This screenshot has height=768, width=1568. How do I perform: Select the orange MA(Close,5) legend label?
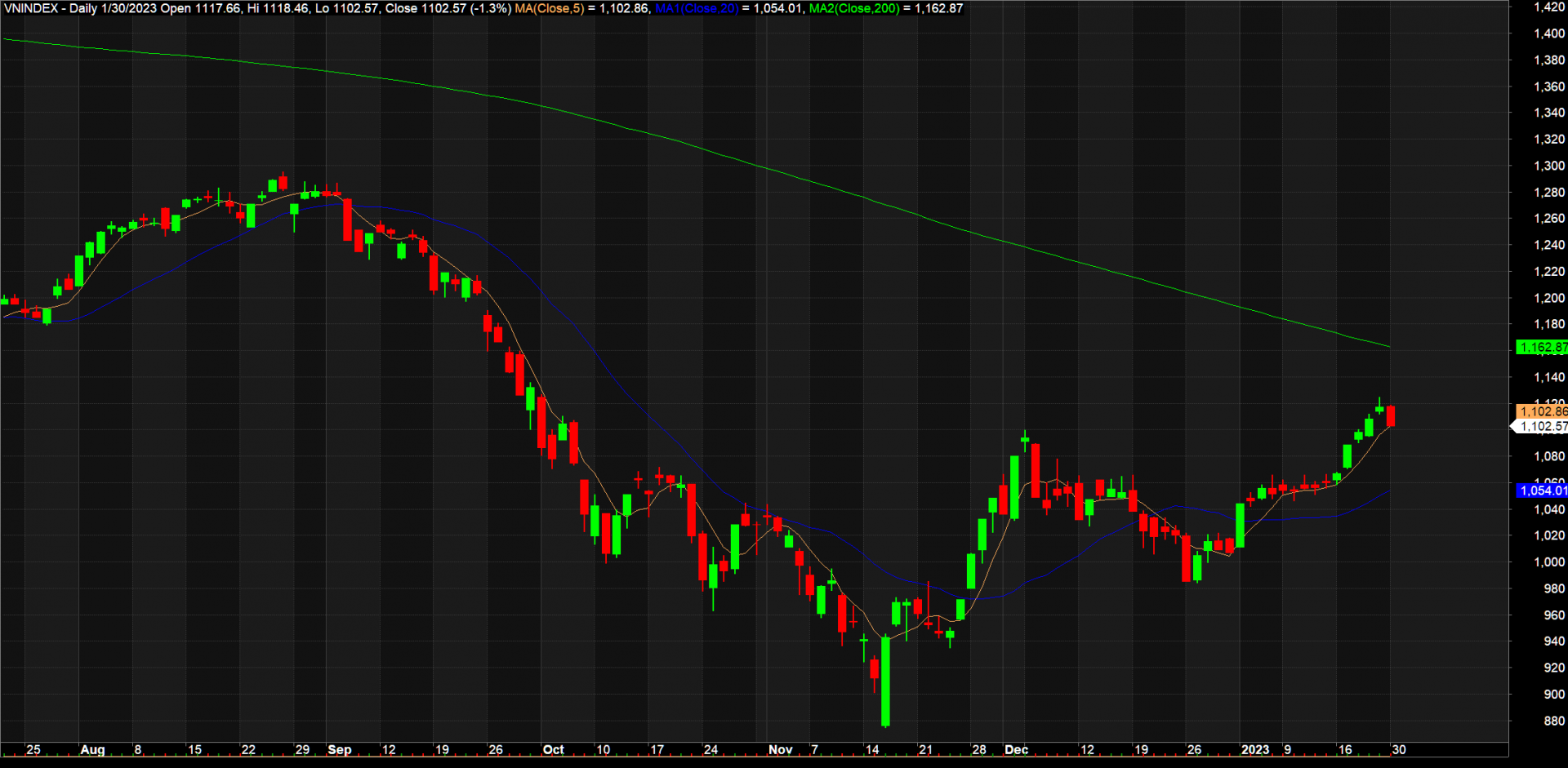549,8
